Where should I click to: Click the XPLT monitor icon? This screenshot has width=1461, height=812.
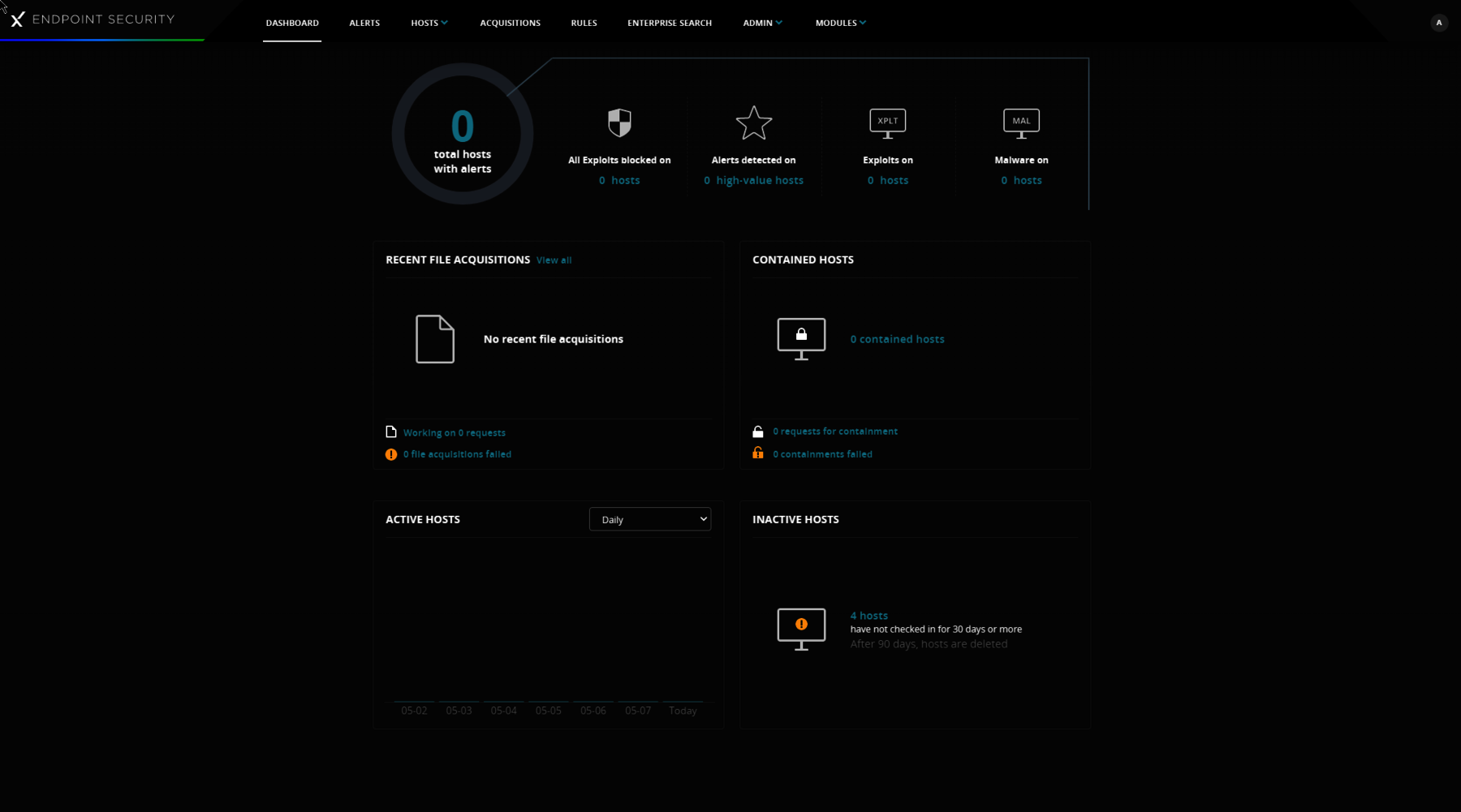point(887,123)
